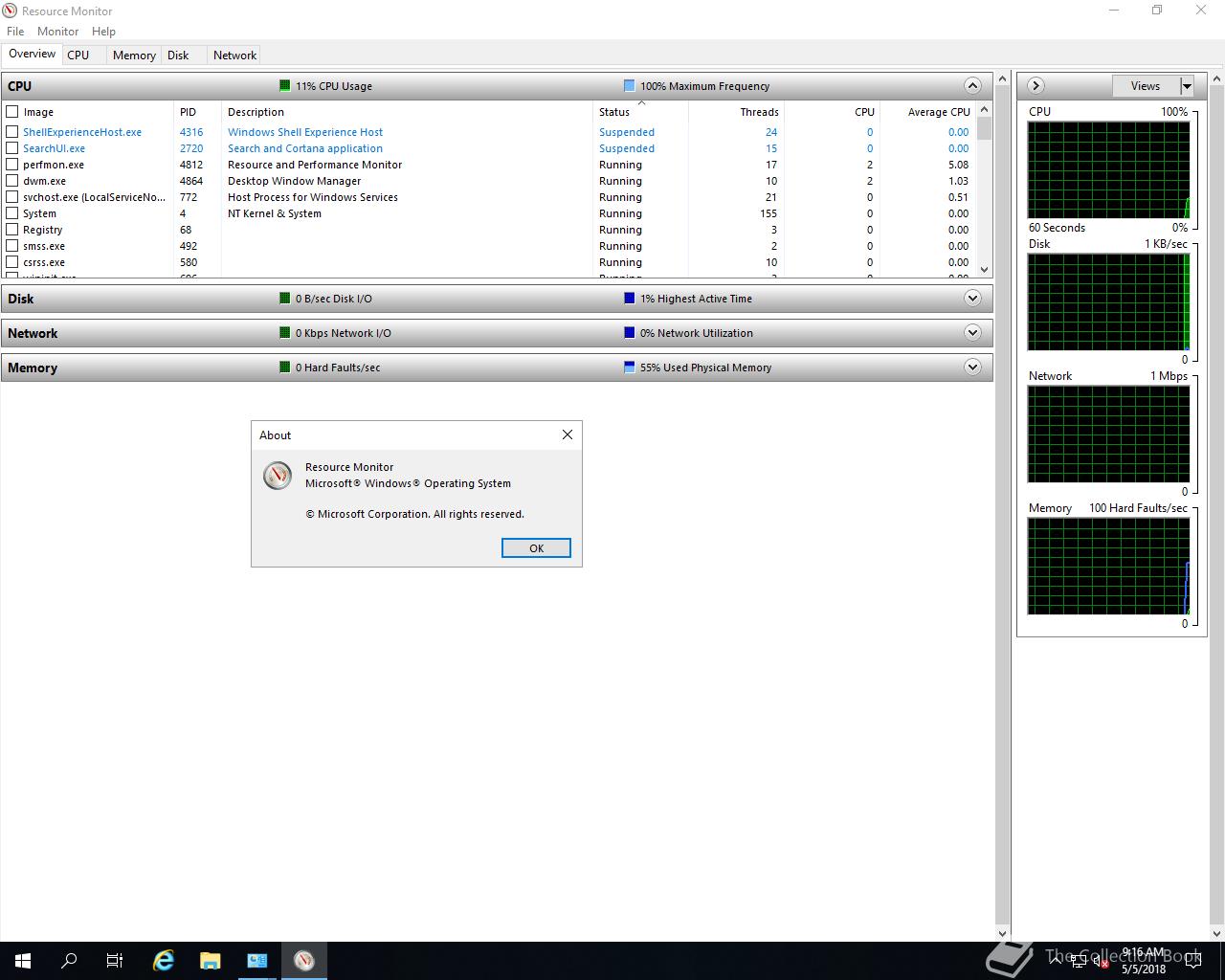Click the Resource Monitor icon in About dialog
1225x980 pixels.
click(278, 475)
